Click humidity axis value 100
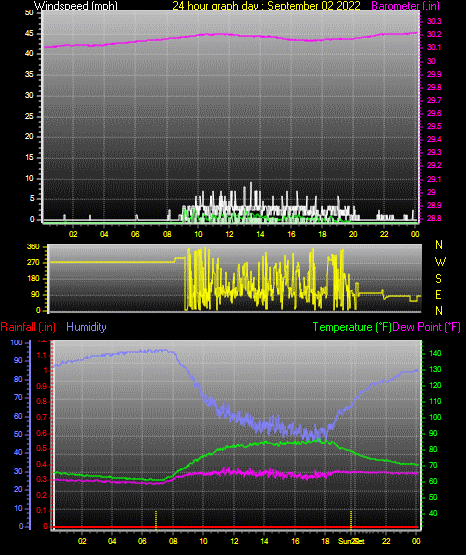Viewport: 466px width, 555px height. click(16, 342)
